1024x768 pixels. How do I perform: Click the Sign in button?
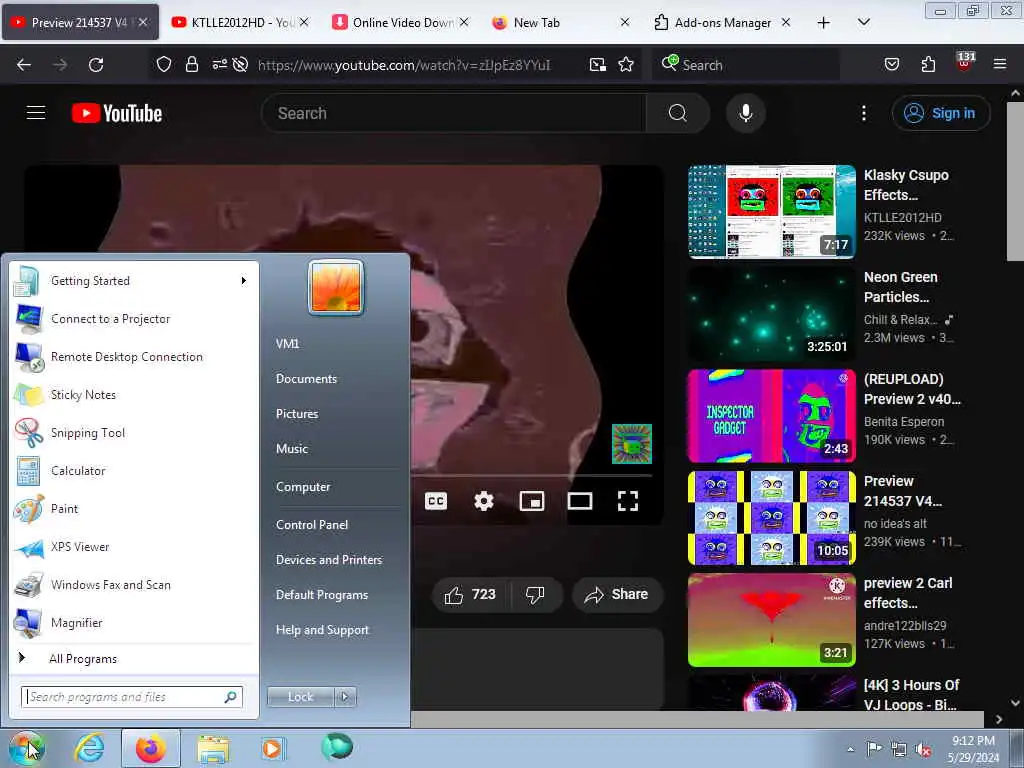coord(940,113)
